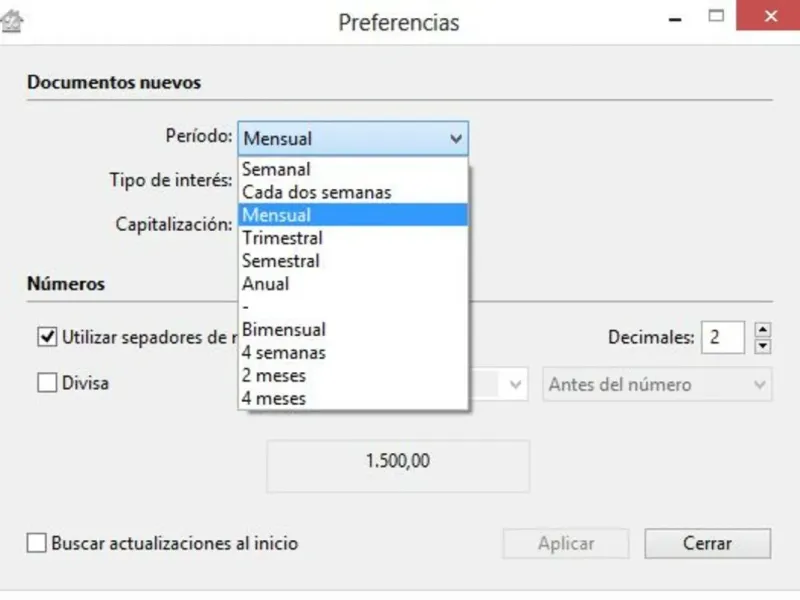Click the app icon in the title bar
This screenshot has width=800, height=600.
[14, 21]
